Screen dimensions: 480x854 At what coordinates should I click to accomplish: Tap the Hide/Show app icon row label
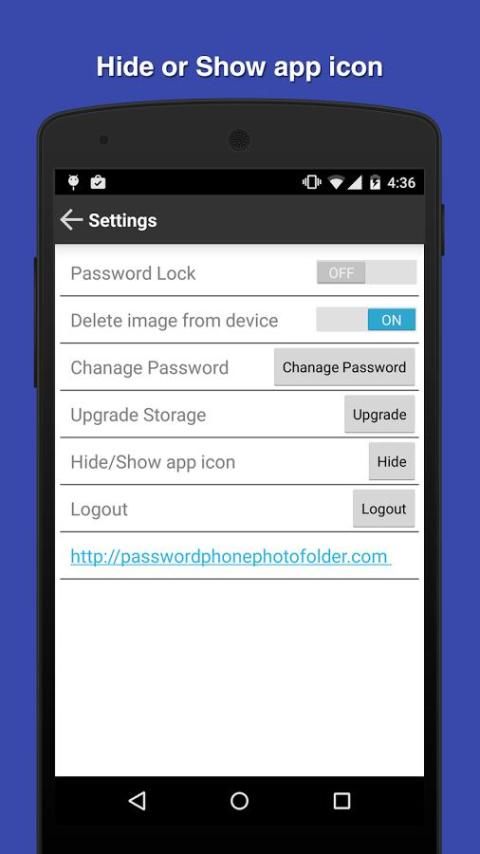pyautogui.click(x=153, y=462)
